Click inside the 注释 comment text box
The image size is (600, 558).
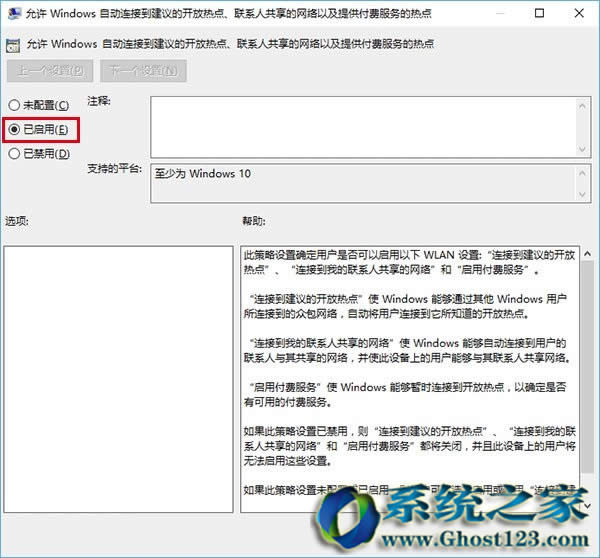pos(364,127)
